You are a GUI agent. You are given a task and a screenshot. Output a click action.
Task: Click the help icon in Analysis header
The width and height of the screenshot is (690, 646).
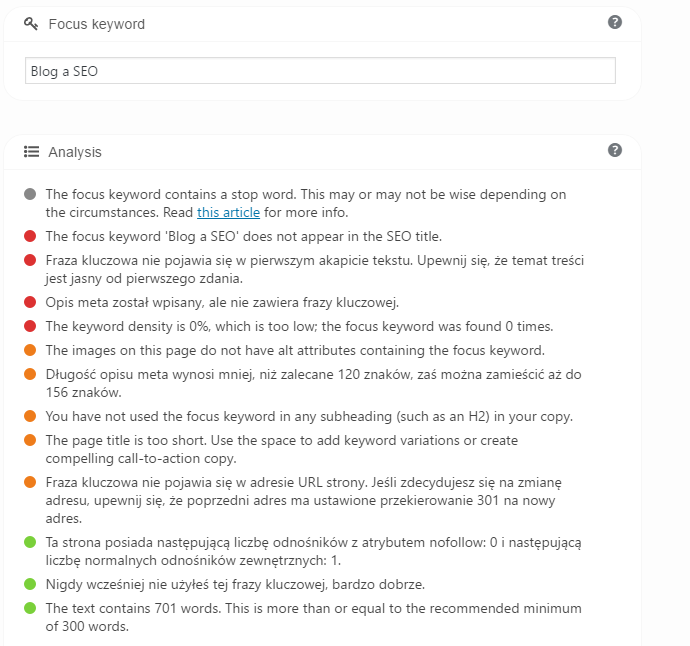click(x=615, y=150)
